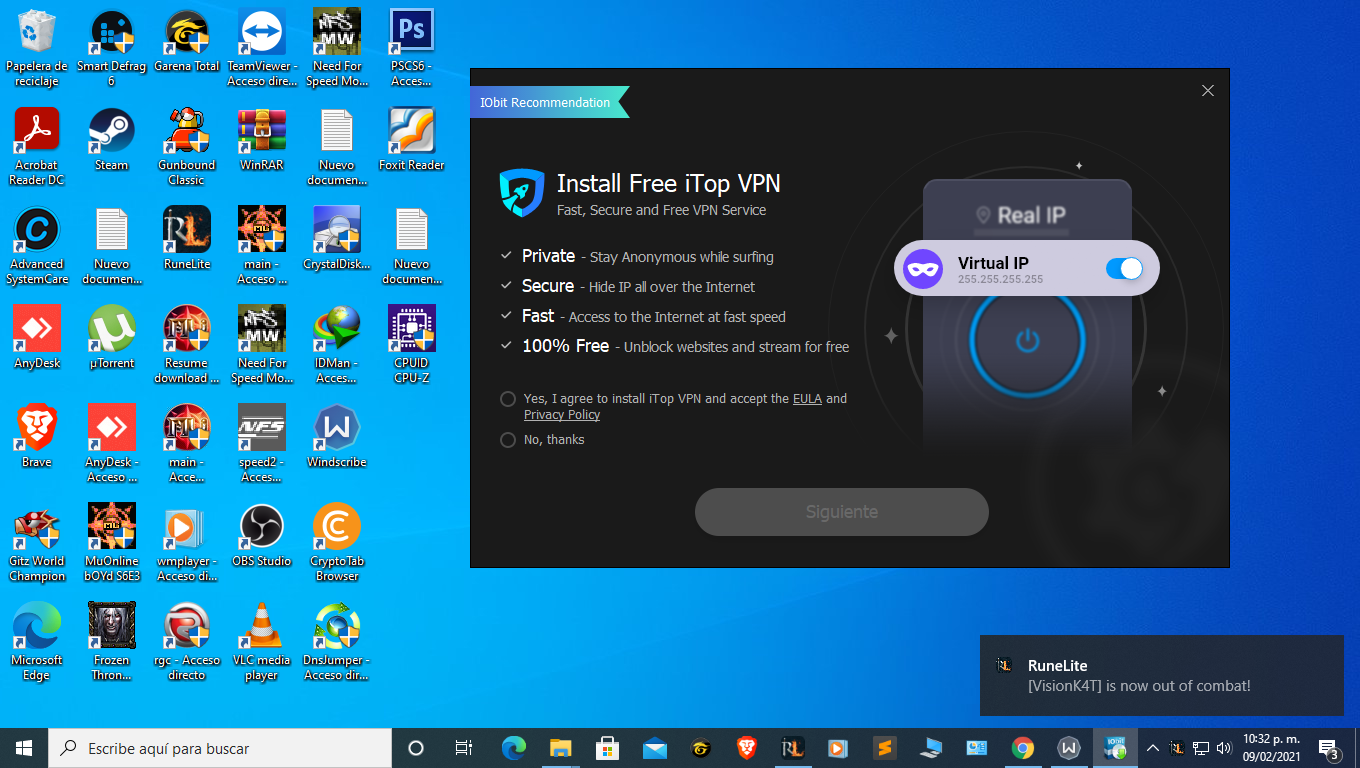Click the iTop VPN shield logo
Screen dimensions: 1360x768
(x=522, y=193)
